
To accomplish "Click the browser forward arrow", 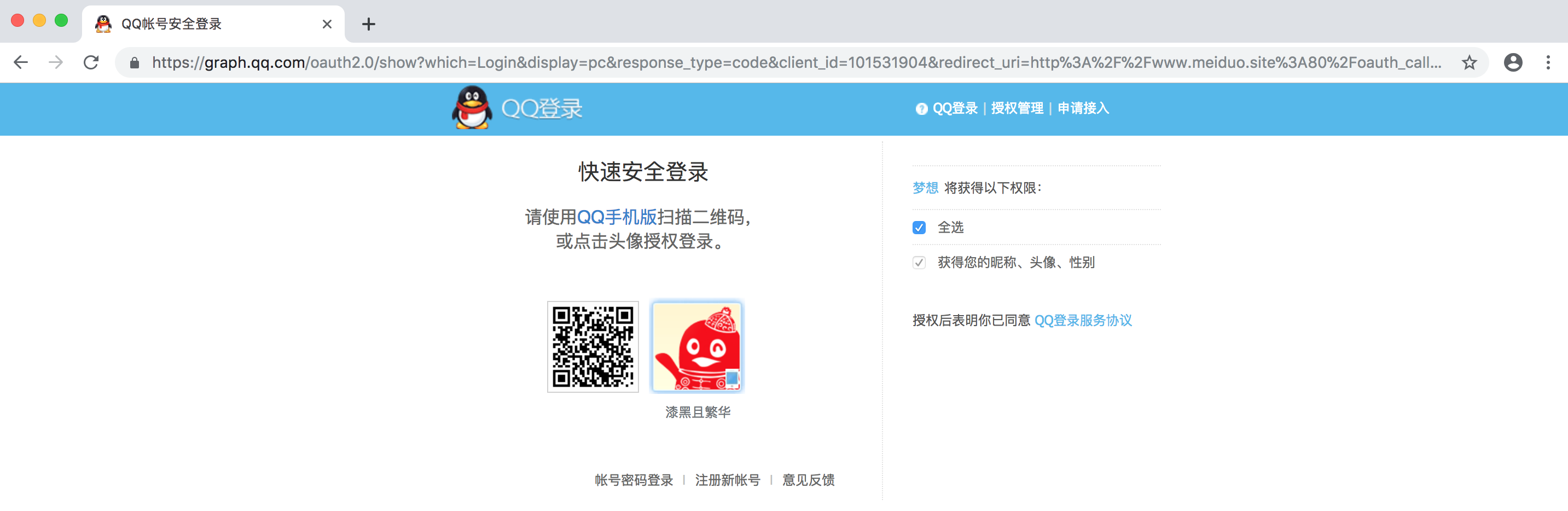I will click(x=56, y=62).
